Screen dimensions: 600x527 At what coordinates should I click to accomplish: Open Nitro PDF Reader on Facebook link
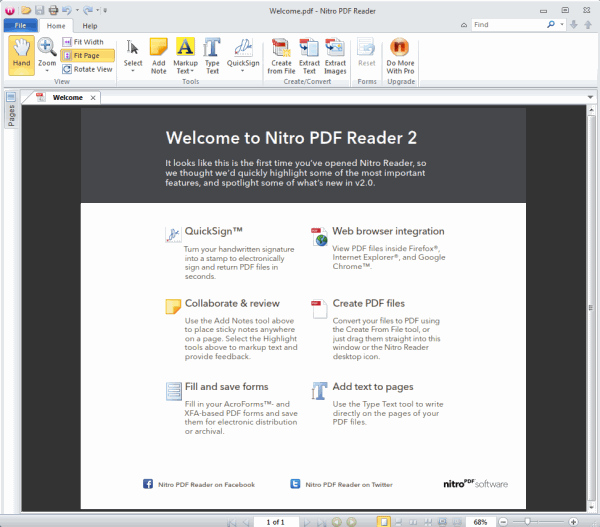pos(206,484)
